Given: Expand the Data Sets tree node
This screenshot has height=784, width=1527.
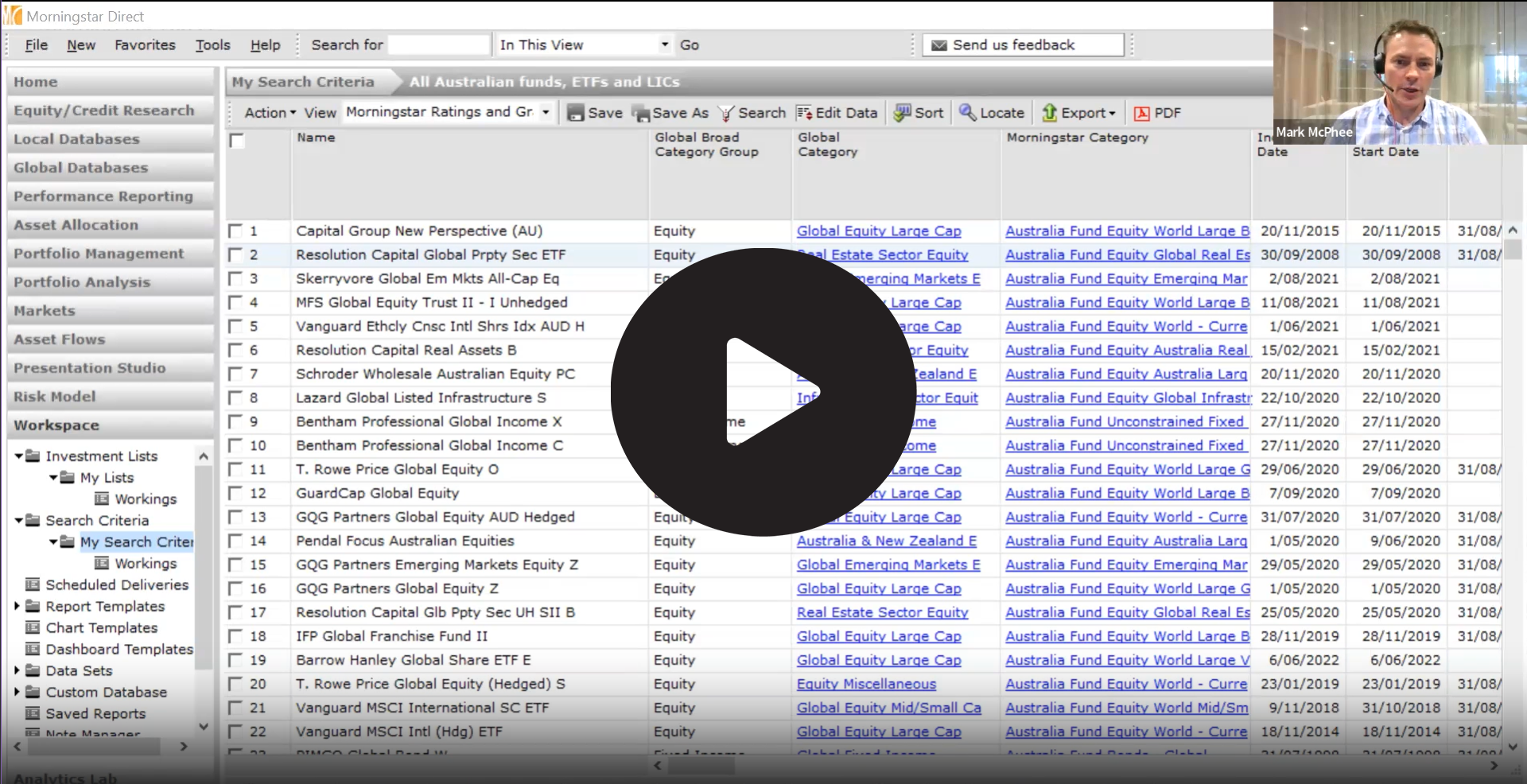Looking at the screenshot, I should click(17, 670).
